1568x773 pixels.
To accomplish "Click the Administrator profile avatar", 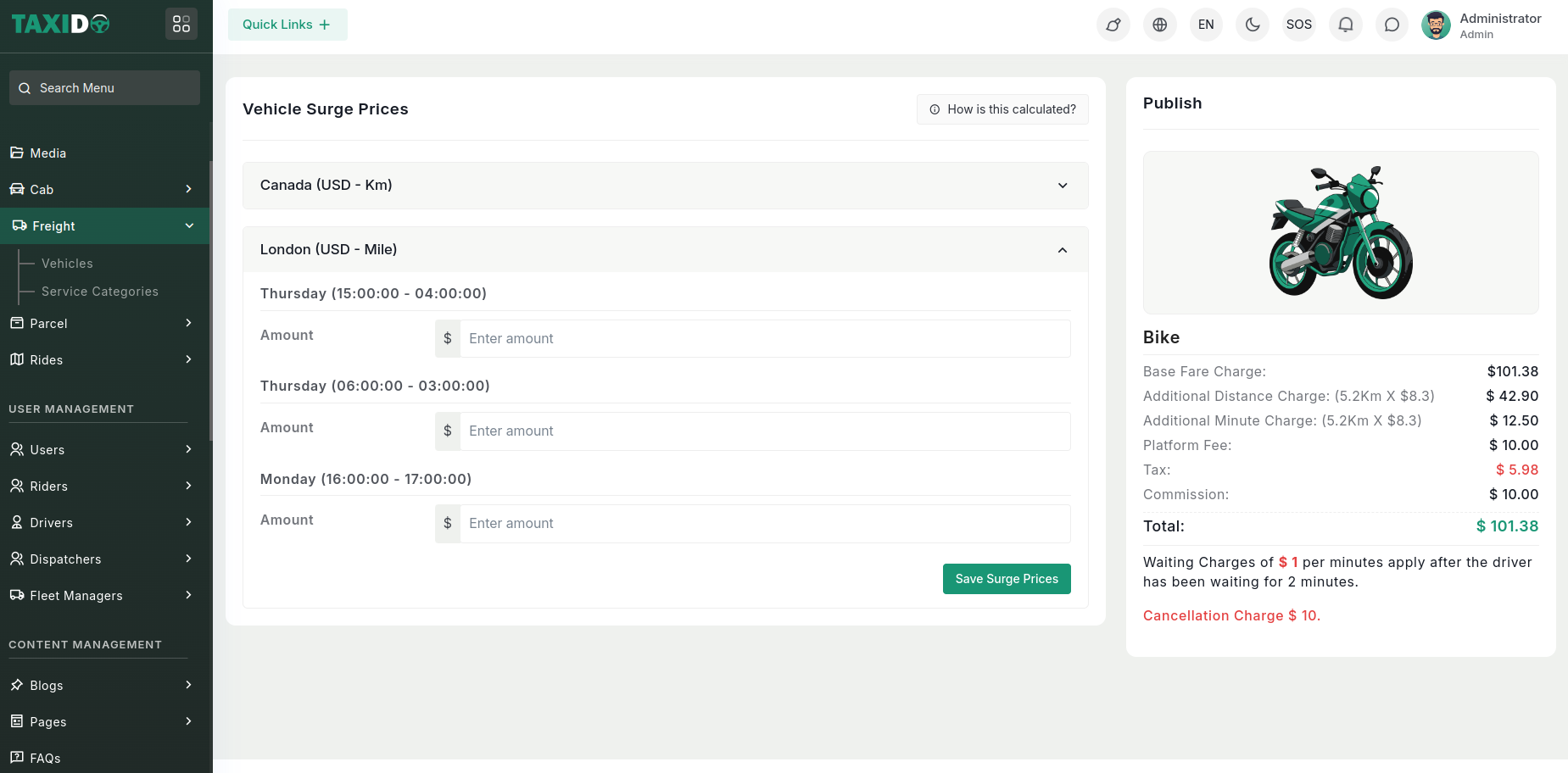I will point(1435,25).
